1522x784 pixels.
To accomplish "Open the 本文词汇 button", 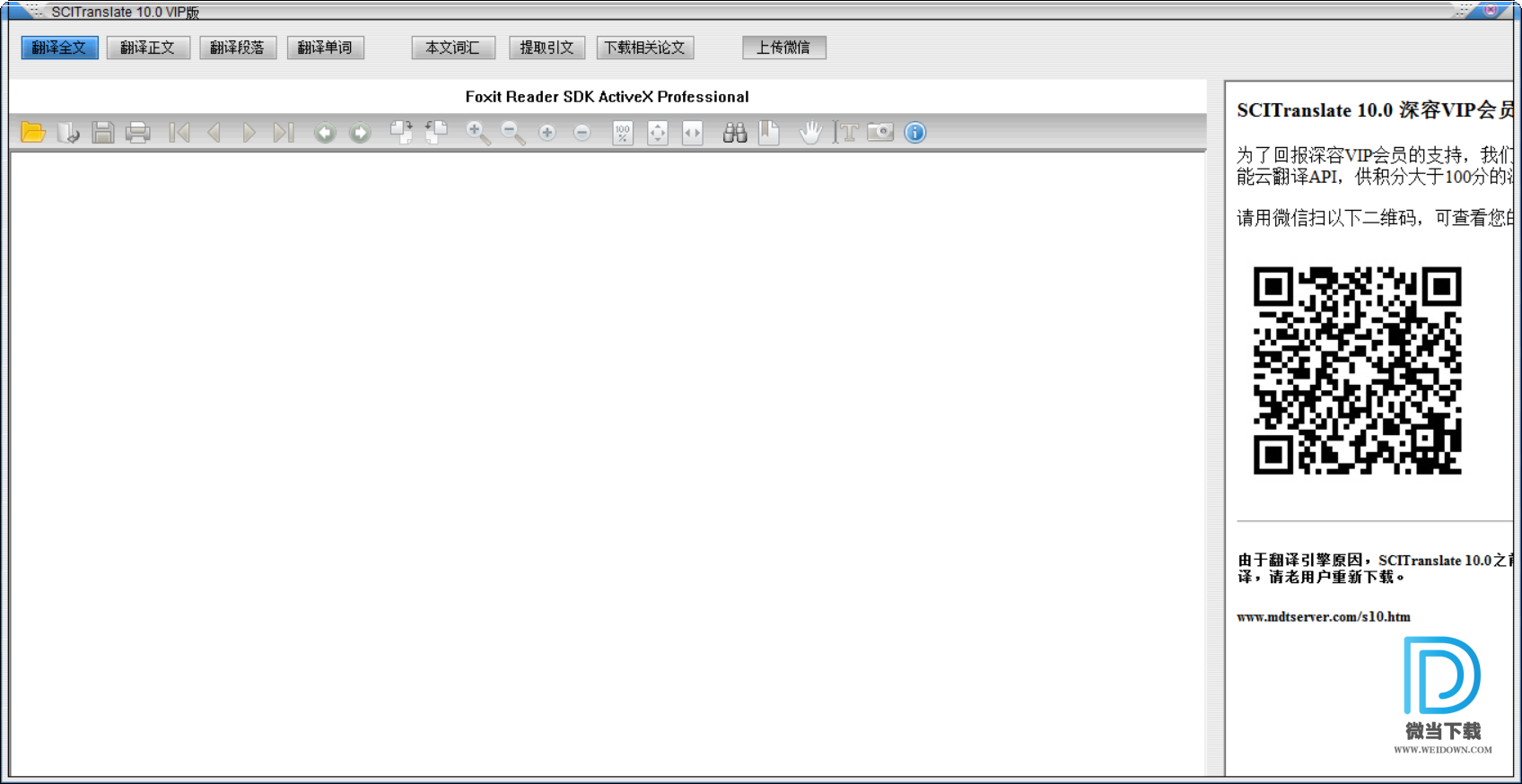I will [453, 48].
